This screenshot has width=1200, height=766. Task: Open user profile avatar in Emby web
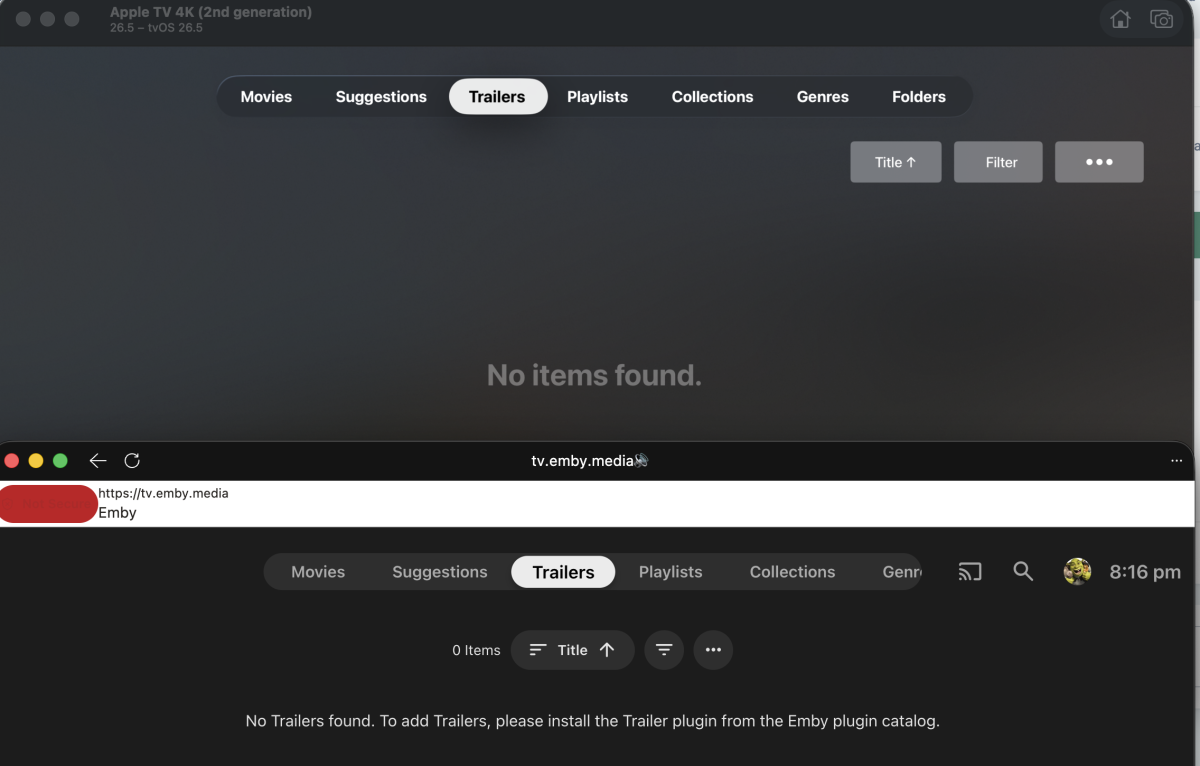(x=1077, y=572)
